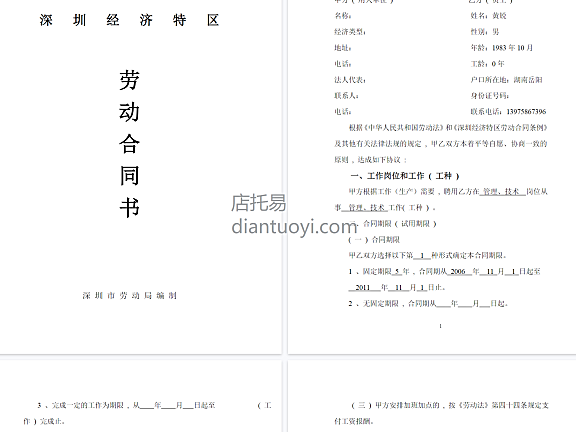Open the cover page thumbnail
Screen dimensions: 576x432
(141, 177)
